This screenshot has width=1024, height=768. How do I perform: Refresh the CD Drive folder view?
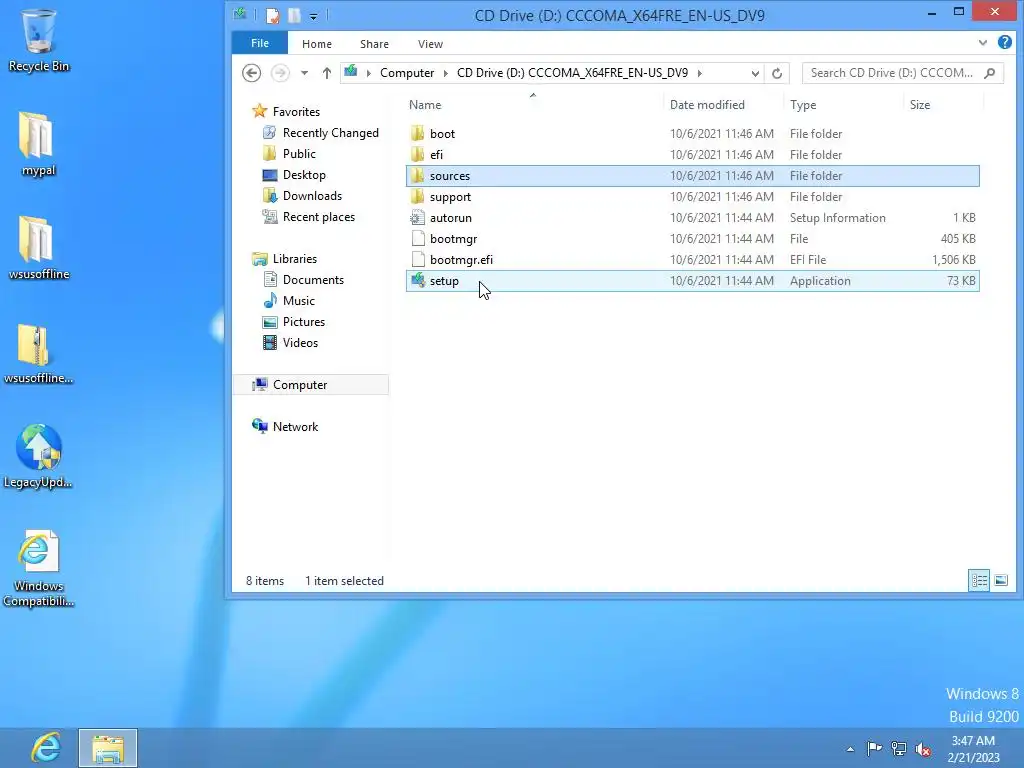[x=776, y=73]
